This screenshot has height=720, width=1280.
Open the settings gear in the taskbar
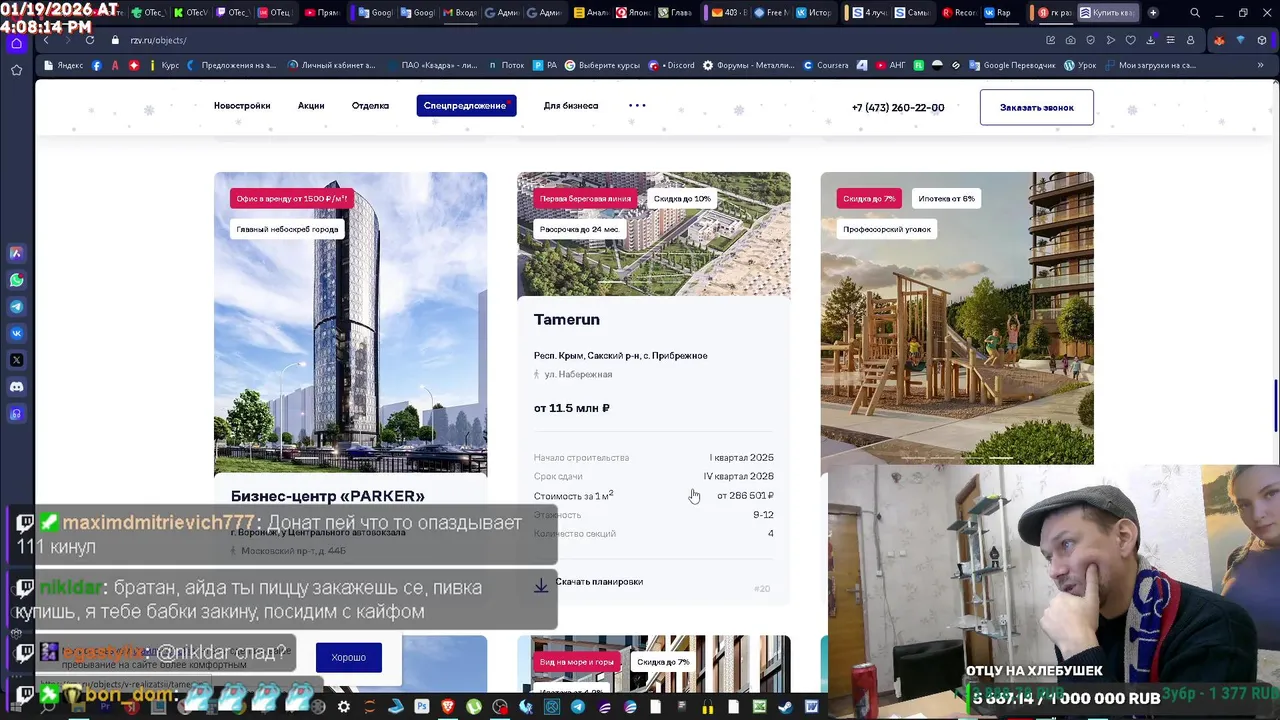(x=344, y=707)
